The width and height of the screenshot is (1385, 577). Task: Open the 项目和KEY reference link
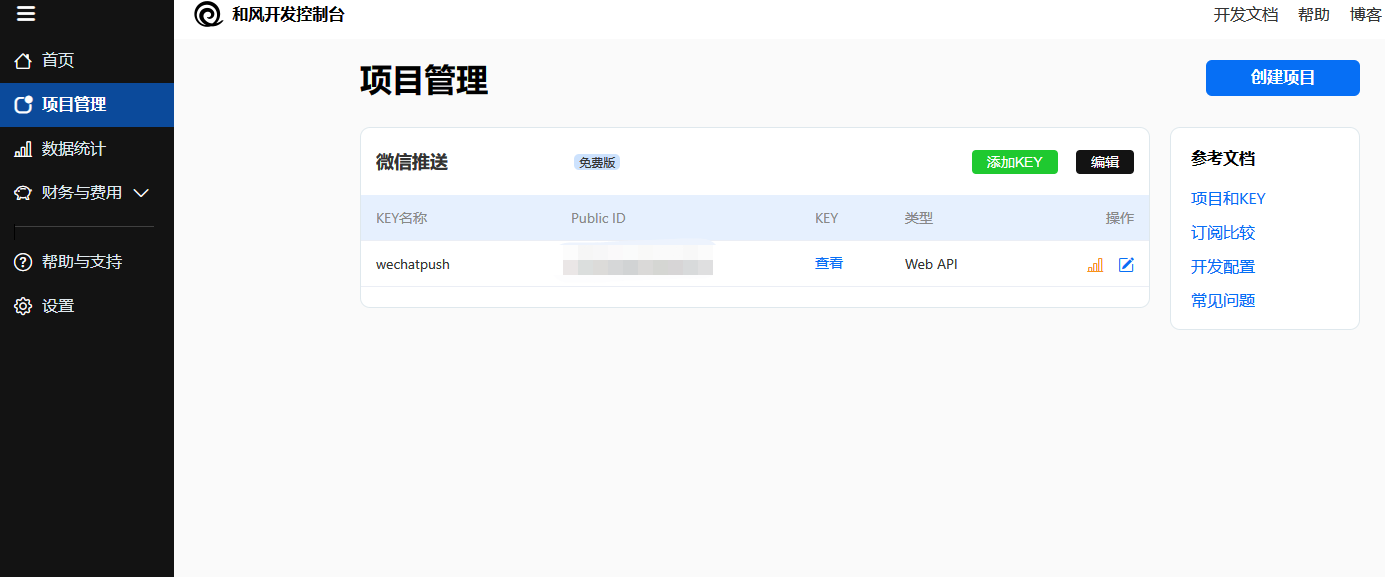point(1228,199)
